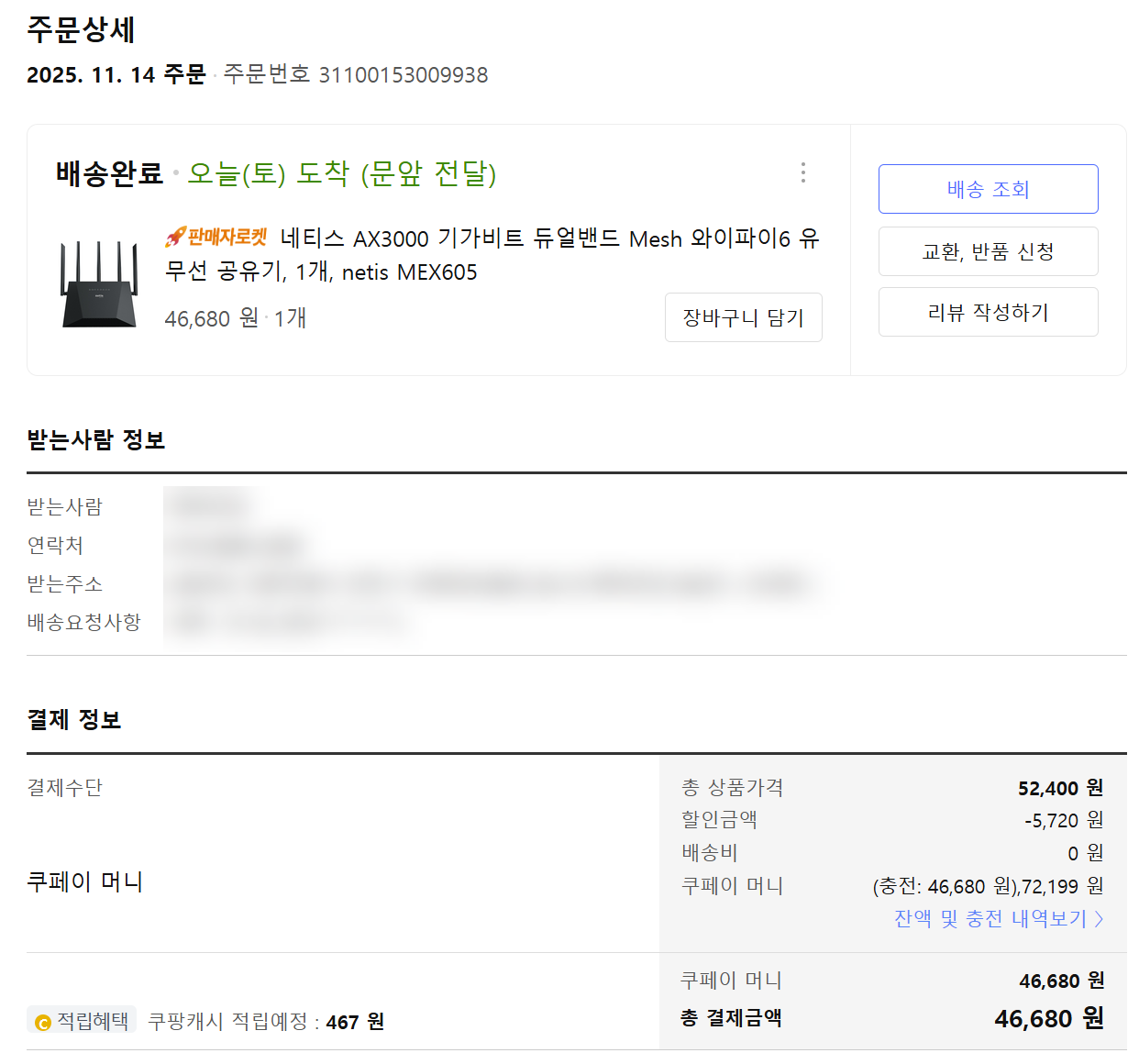Click the 받는주소 label

(x=64, y=583)
